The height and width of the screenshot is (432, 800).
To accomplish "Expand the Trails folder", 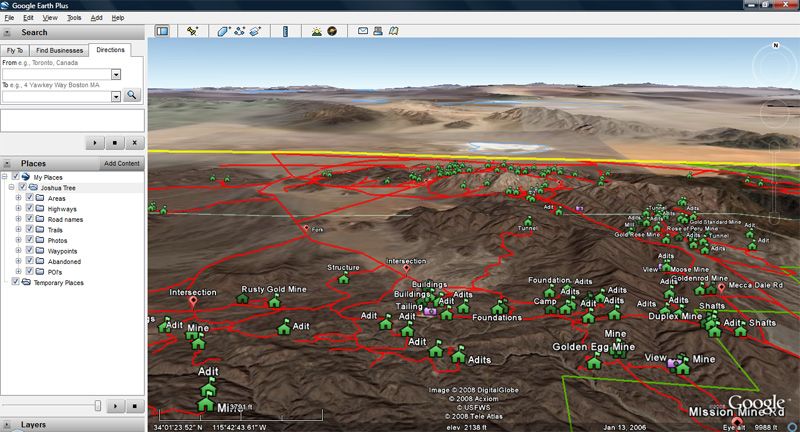I will click(x=18, y=230).
